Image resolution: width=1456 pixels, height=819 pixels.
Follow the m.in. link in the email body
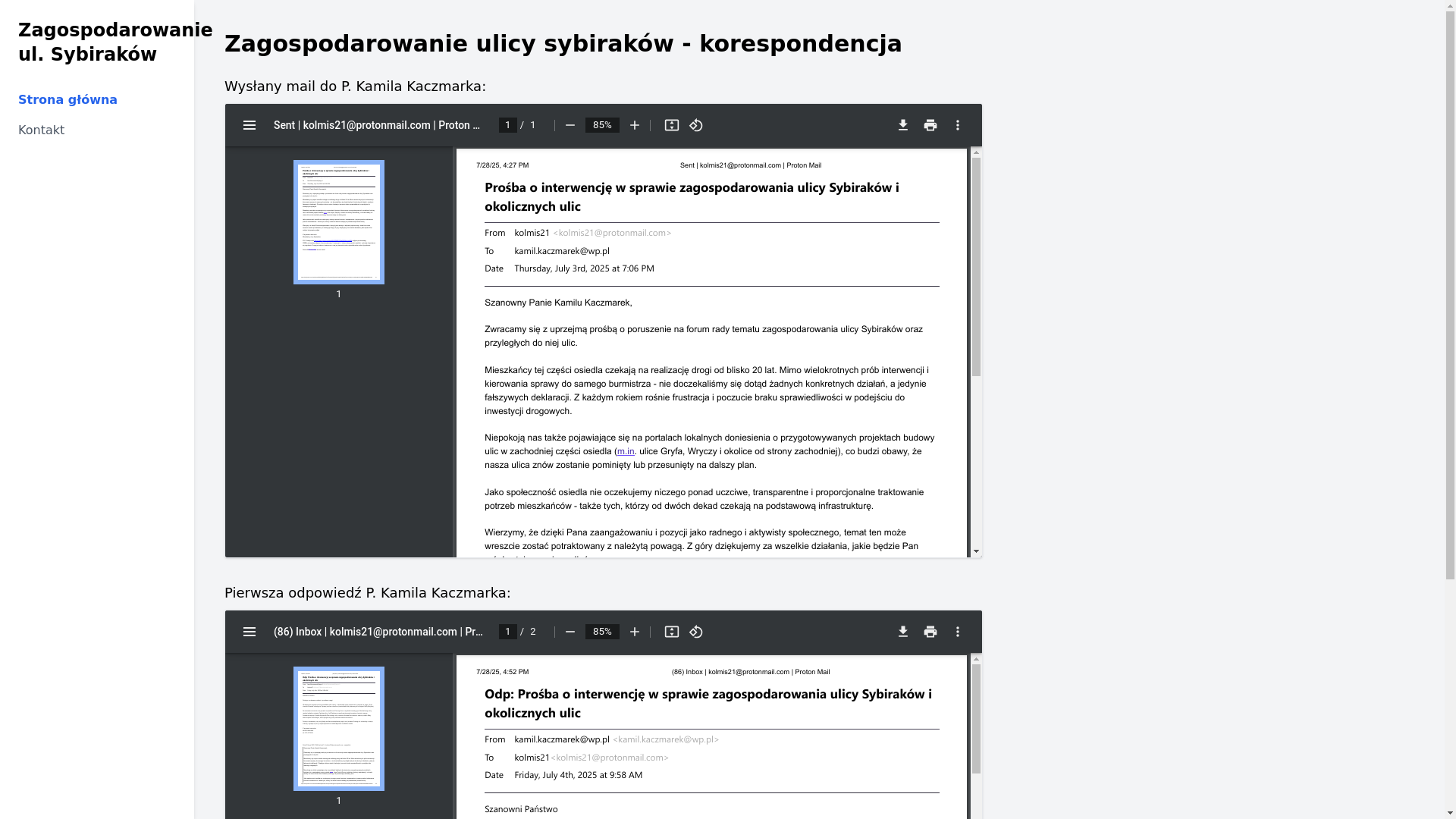click(626, 451)
